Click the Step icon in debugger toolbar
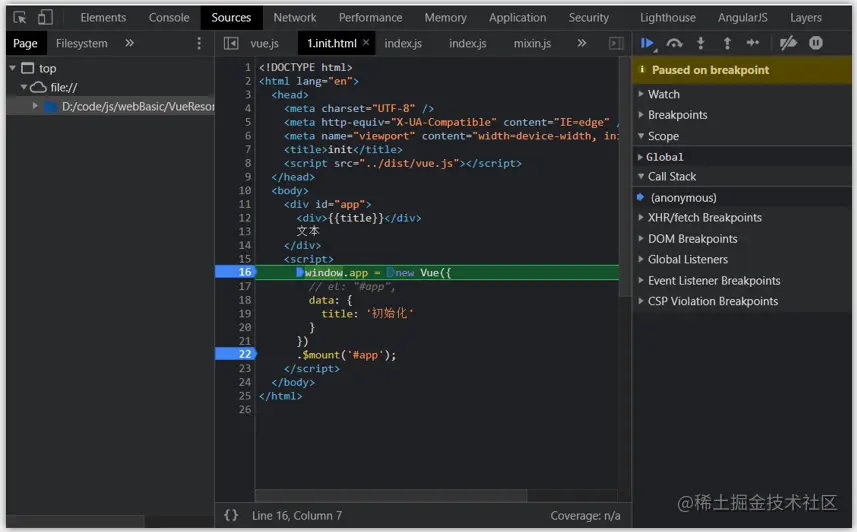This screenshot has width=857, height=532. coord(753,43)
